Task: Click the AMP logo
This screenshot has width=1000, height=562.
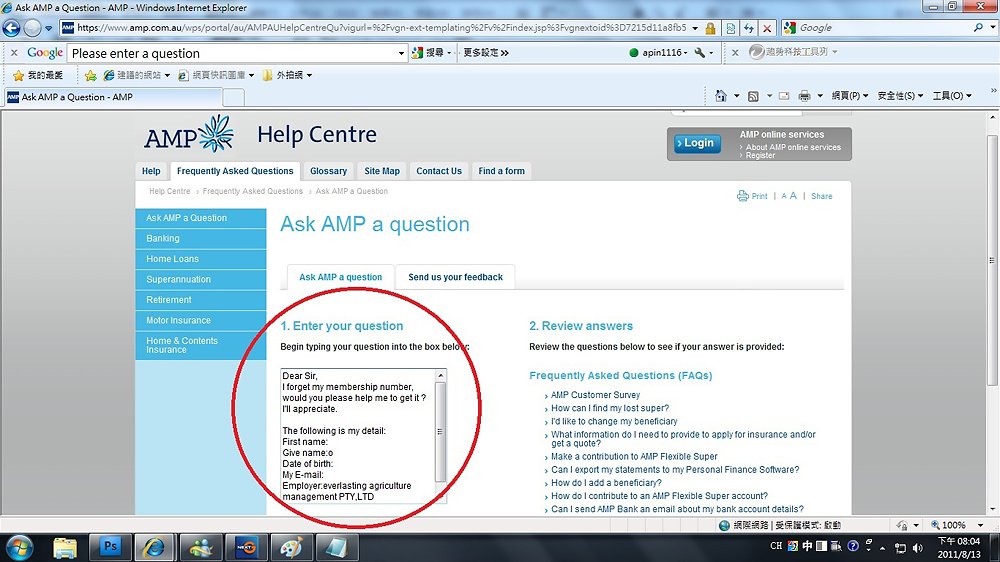Action: 189,135
